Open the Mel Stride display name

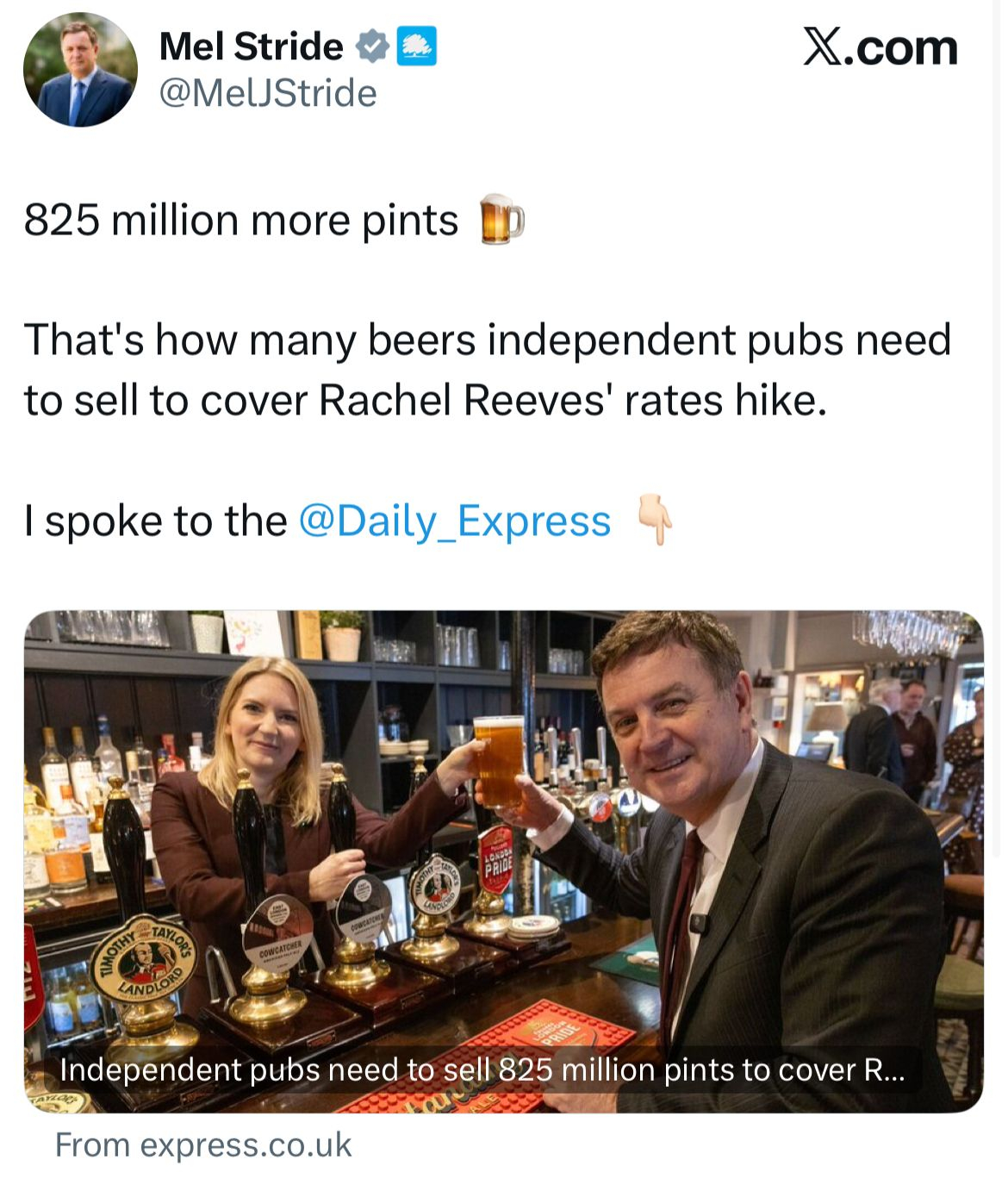[252, 47]
